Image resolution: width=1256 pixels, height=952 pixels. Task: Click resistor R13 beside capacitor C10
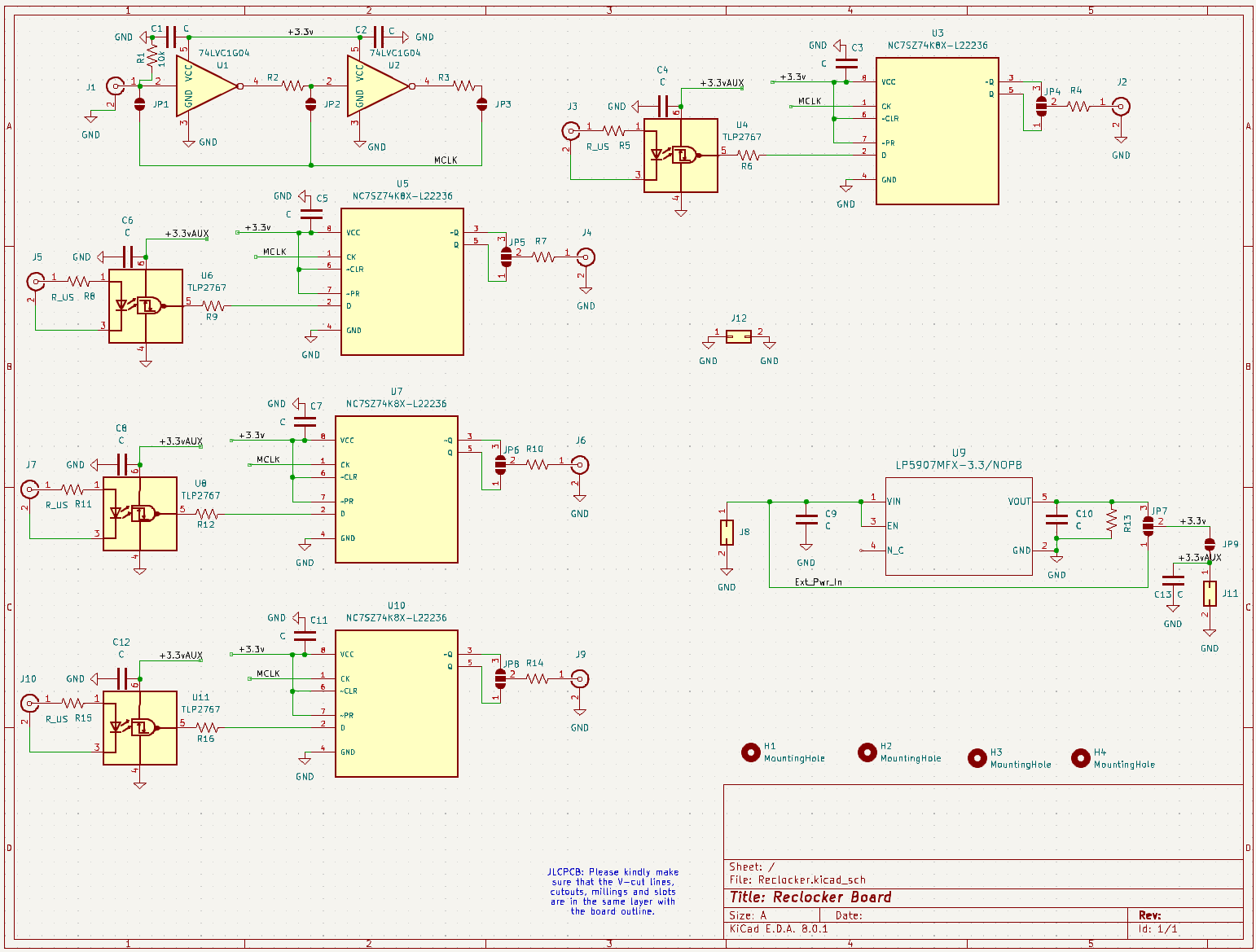point(1112,520)
